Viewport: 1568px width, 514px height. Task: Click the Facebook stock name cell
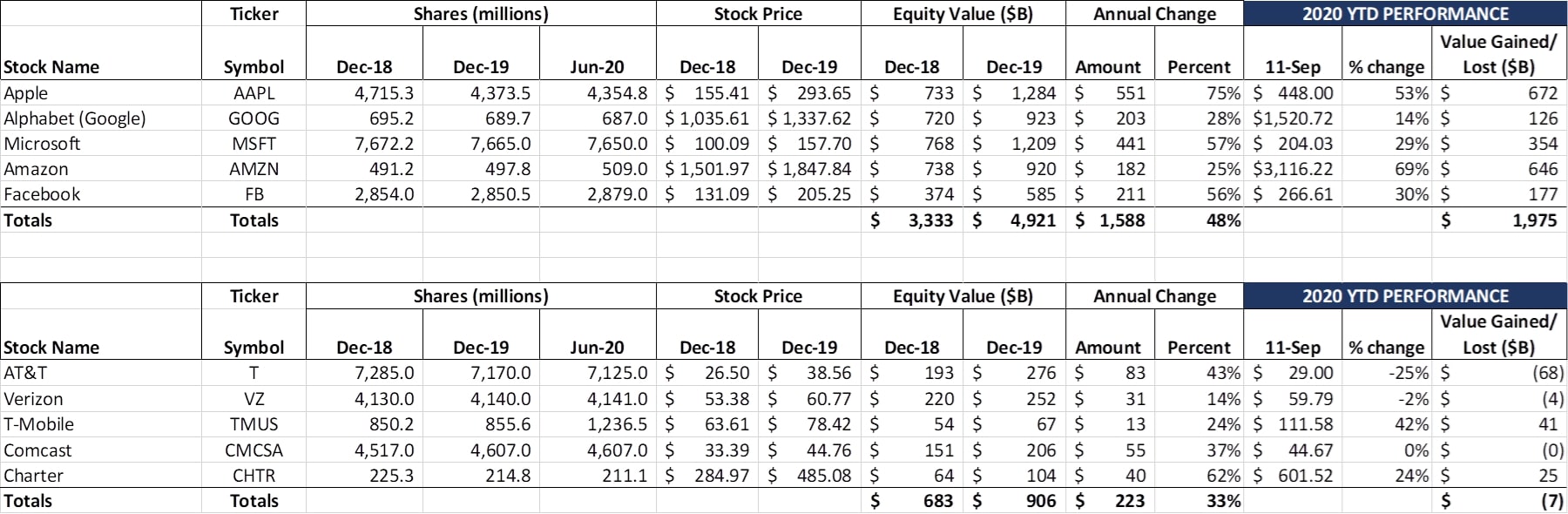tap(42, 194)
